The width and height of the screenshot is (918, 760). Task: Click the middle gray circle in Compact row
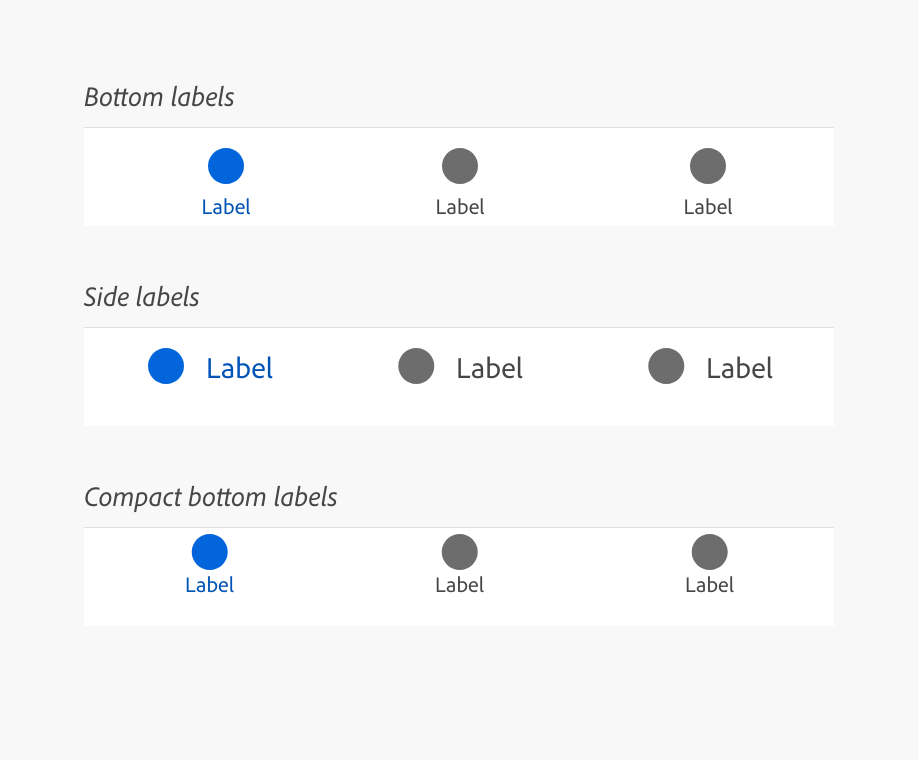459,549
